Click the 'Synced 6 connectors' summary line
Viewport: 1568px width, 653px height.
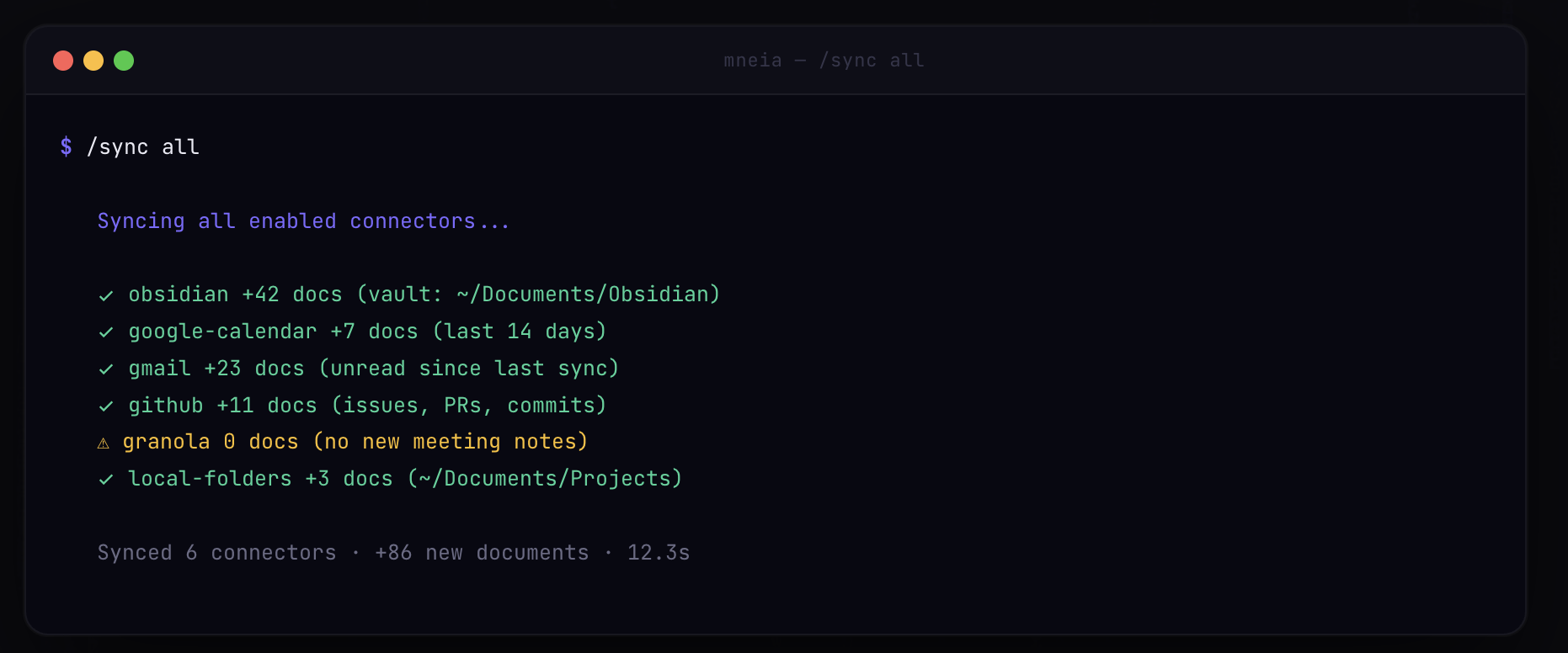393,553
